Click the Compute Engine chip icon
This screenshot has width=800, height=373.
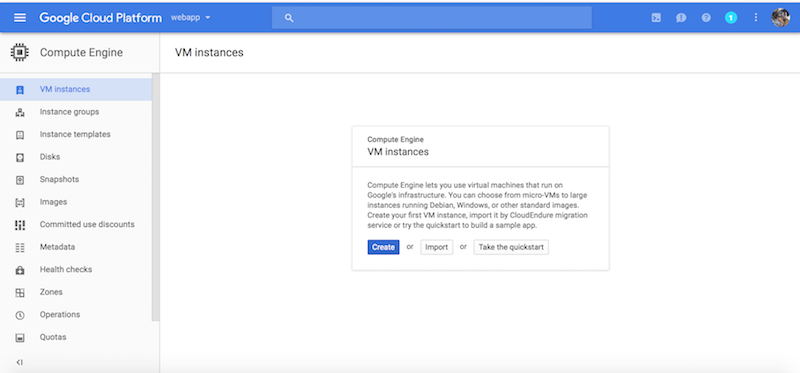[20, 52]
